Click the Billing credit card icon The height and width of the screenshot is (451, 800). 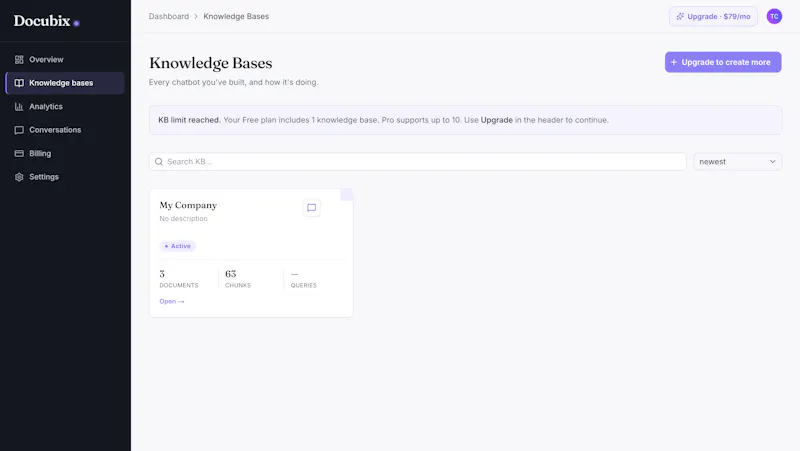pos(19,154)
